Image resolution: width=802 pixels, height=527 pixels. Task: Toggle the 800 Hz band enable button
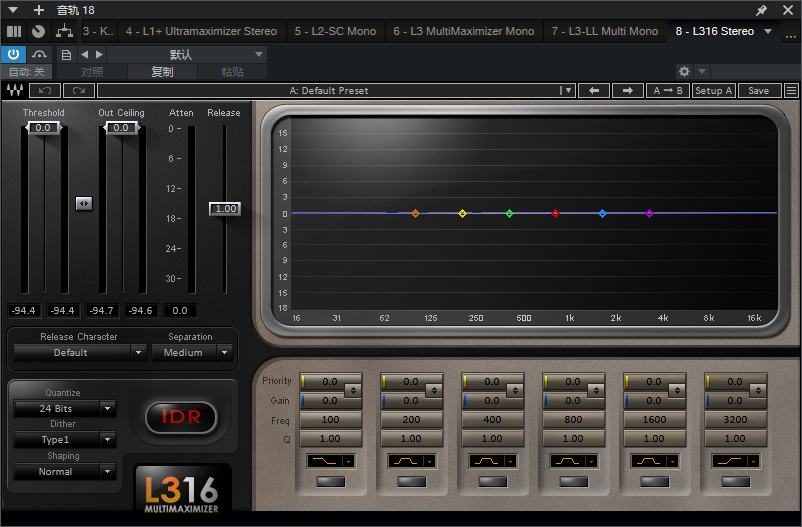[x=573, y=481]
